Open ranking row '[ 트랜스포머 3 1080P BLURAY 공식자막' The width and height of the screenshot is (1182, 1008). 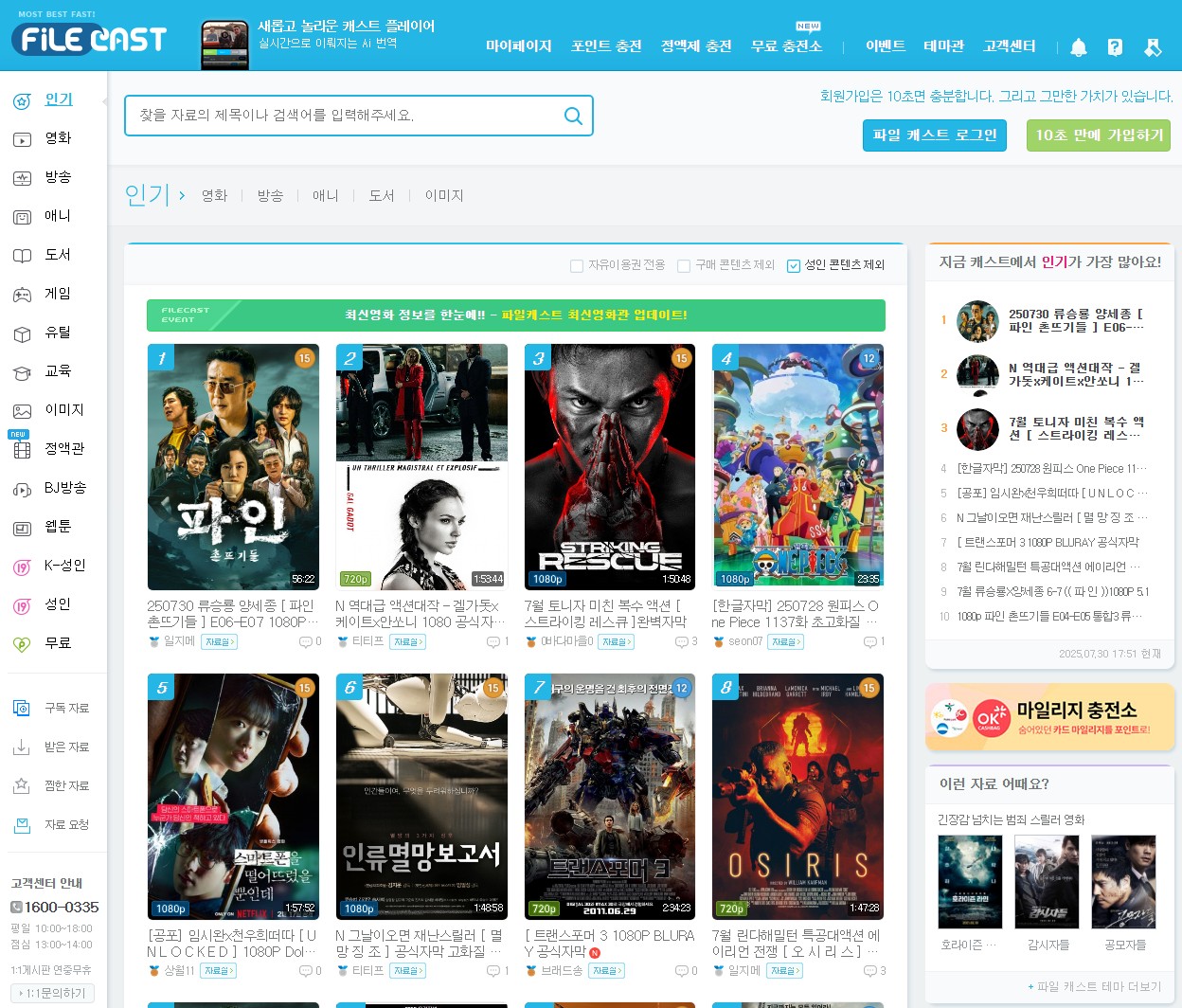point(1048,543)
